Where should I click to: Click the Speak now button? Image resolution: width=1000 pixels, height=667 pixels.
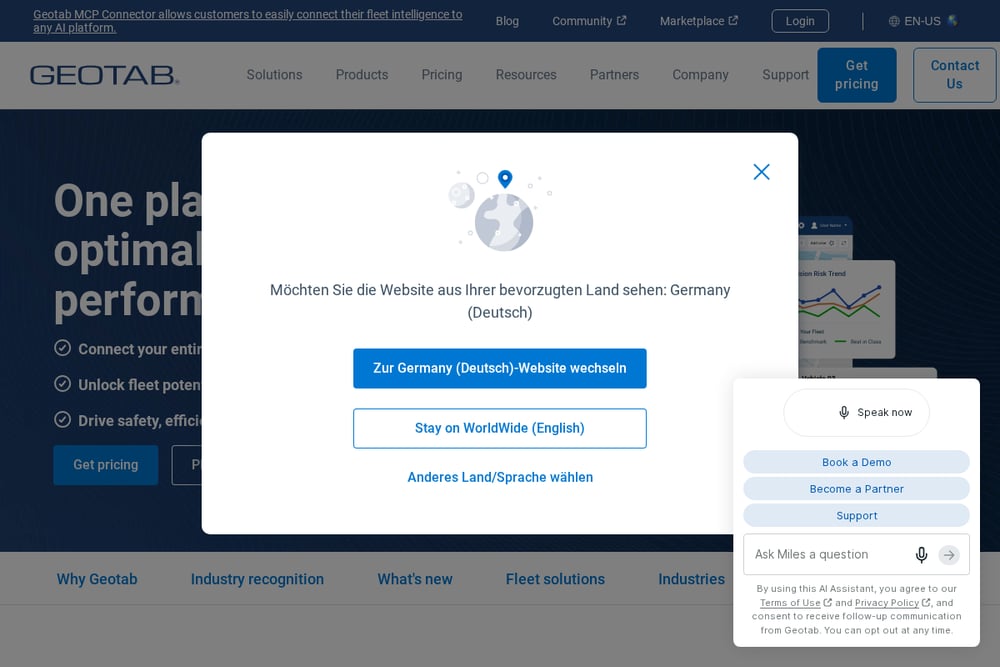856,413
